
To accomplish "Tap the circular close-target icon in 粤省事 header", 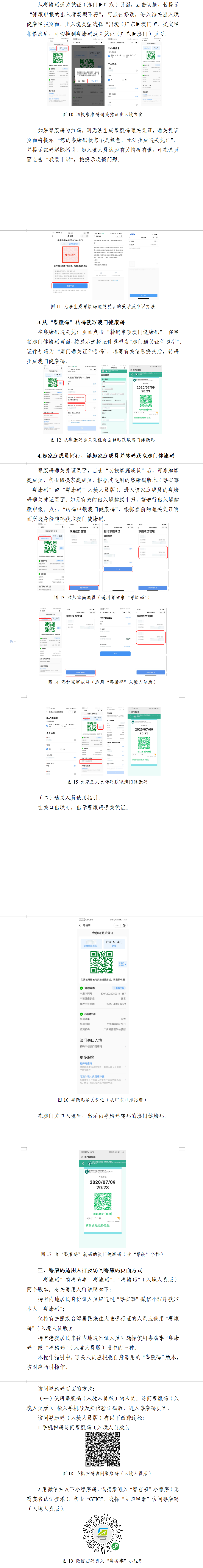I will [124, 925].
